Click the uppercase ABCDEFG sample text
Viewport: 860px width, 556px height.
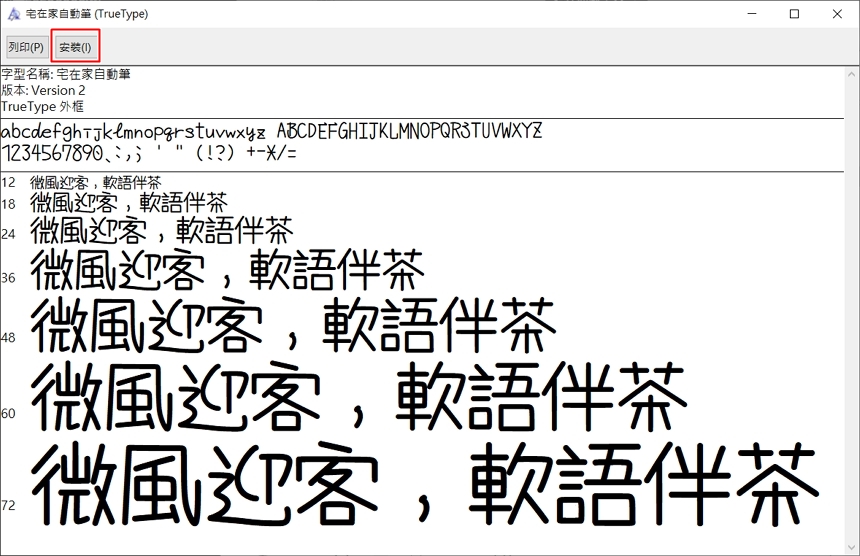(x=409, y=131)
